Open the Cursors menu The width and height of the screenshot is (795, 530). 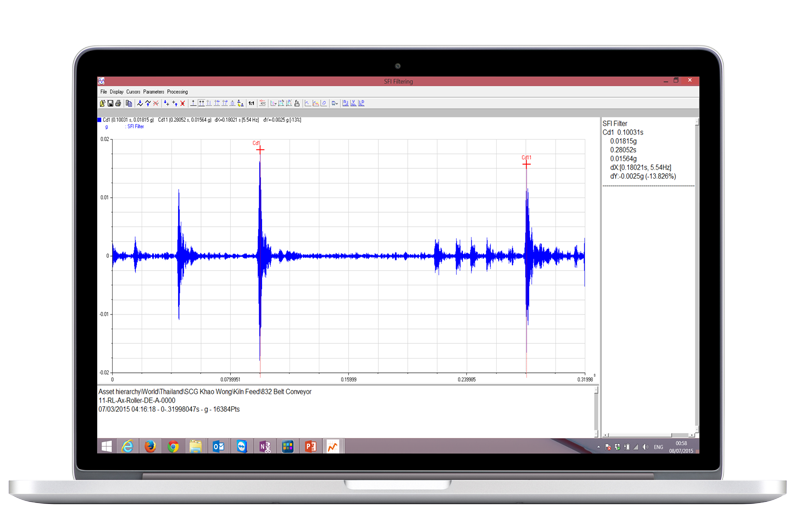133,92
